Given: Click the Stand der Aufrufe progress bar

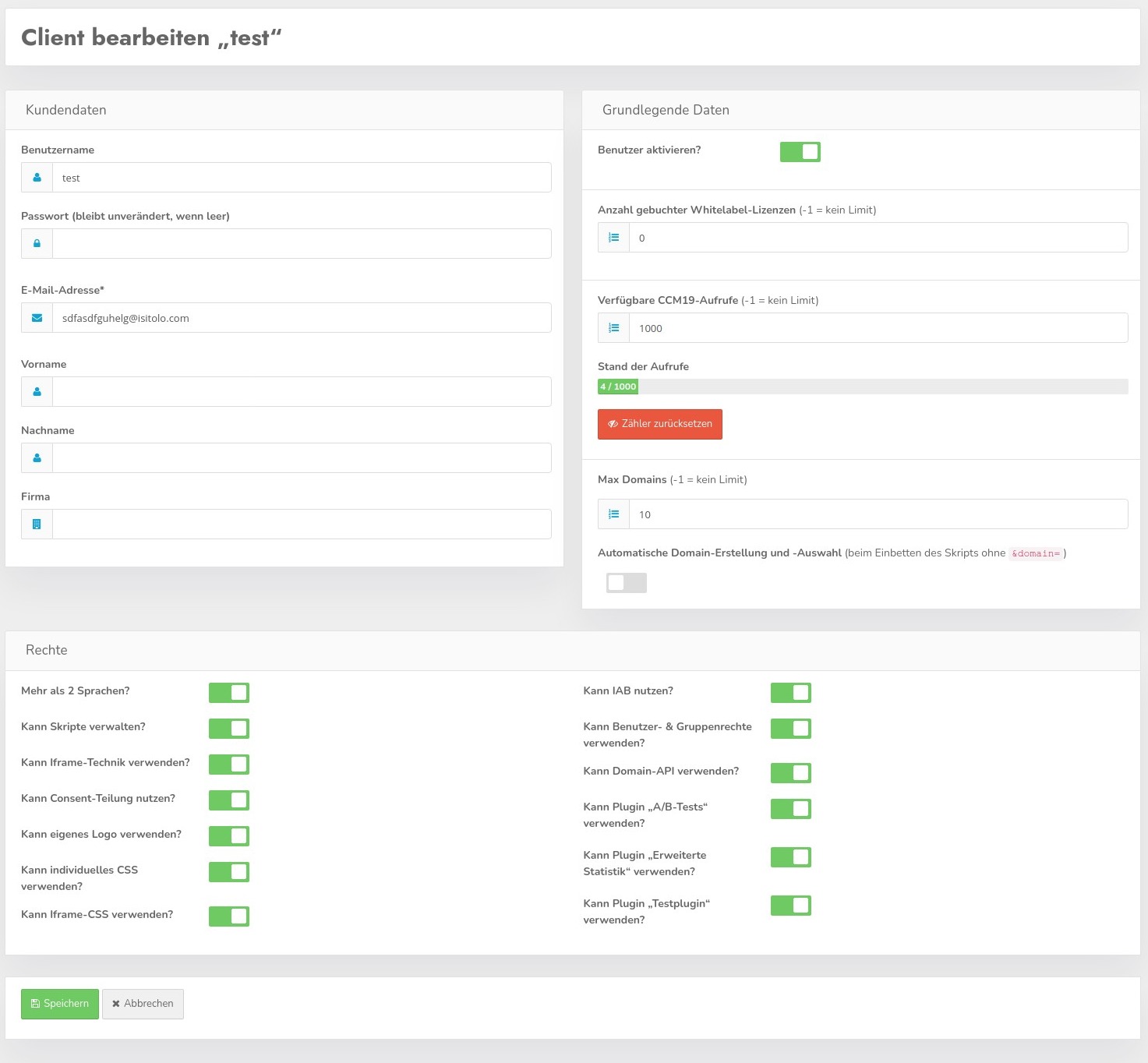Looking at the screenshot, I should click(x=862, y=387).
